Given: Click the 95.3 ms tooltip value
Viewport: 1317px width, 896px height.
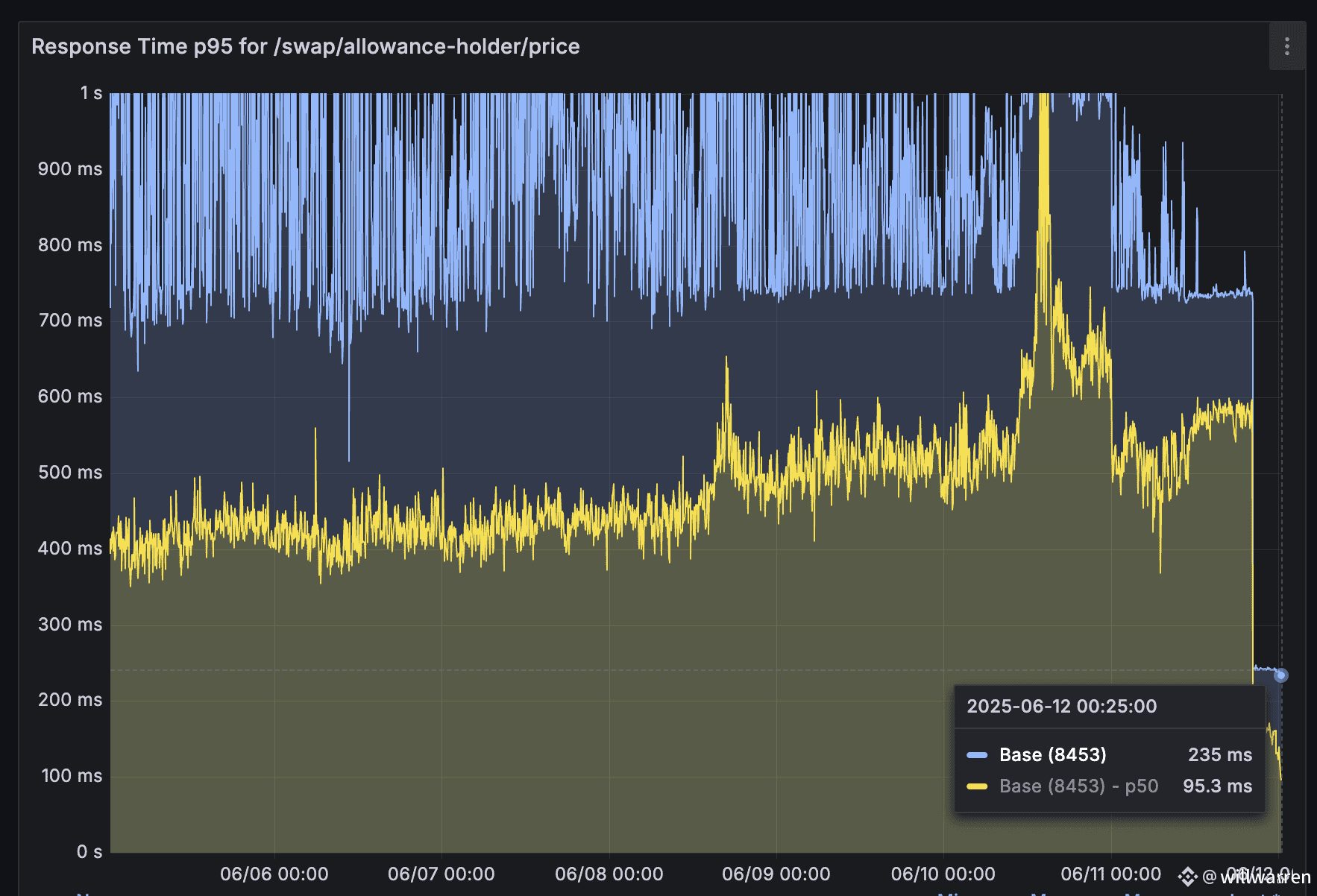Looking at the screenshot, I should coord(1218,786).
